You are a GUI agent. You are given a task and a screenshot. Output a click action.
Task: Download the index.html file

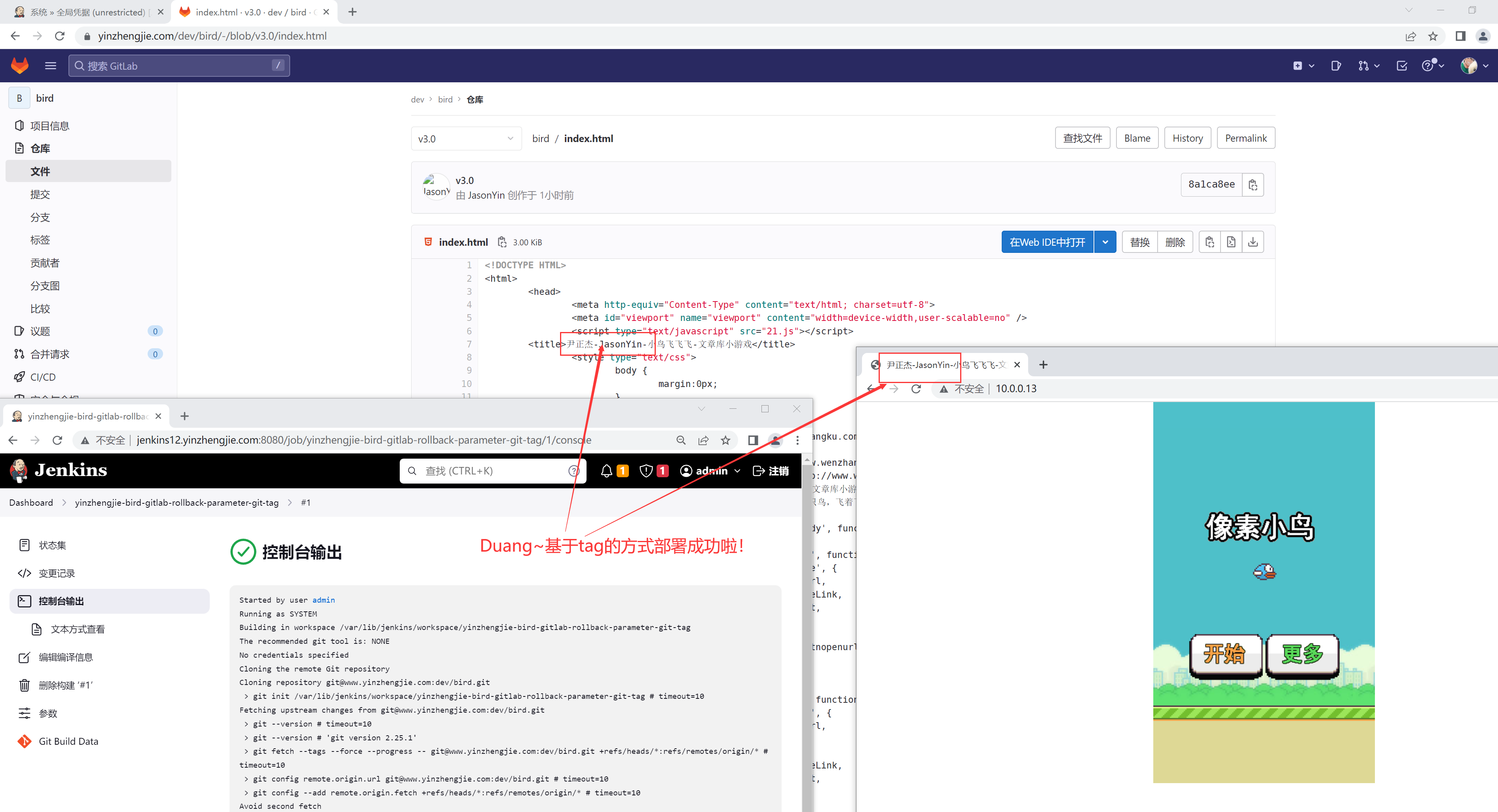point(1253,242)
